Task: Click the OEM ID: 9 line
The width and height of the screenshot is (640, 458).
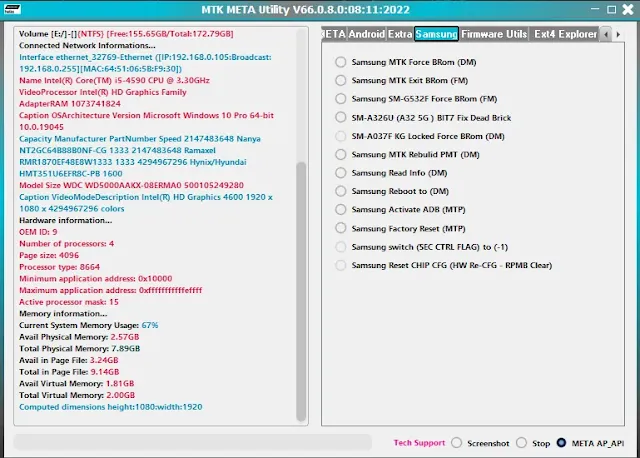Action: (x=38, y=232)
